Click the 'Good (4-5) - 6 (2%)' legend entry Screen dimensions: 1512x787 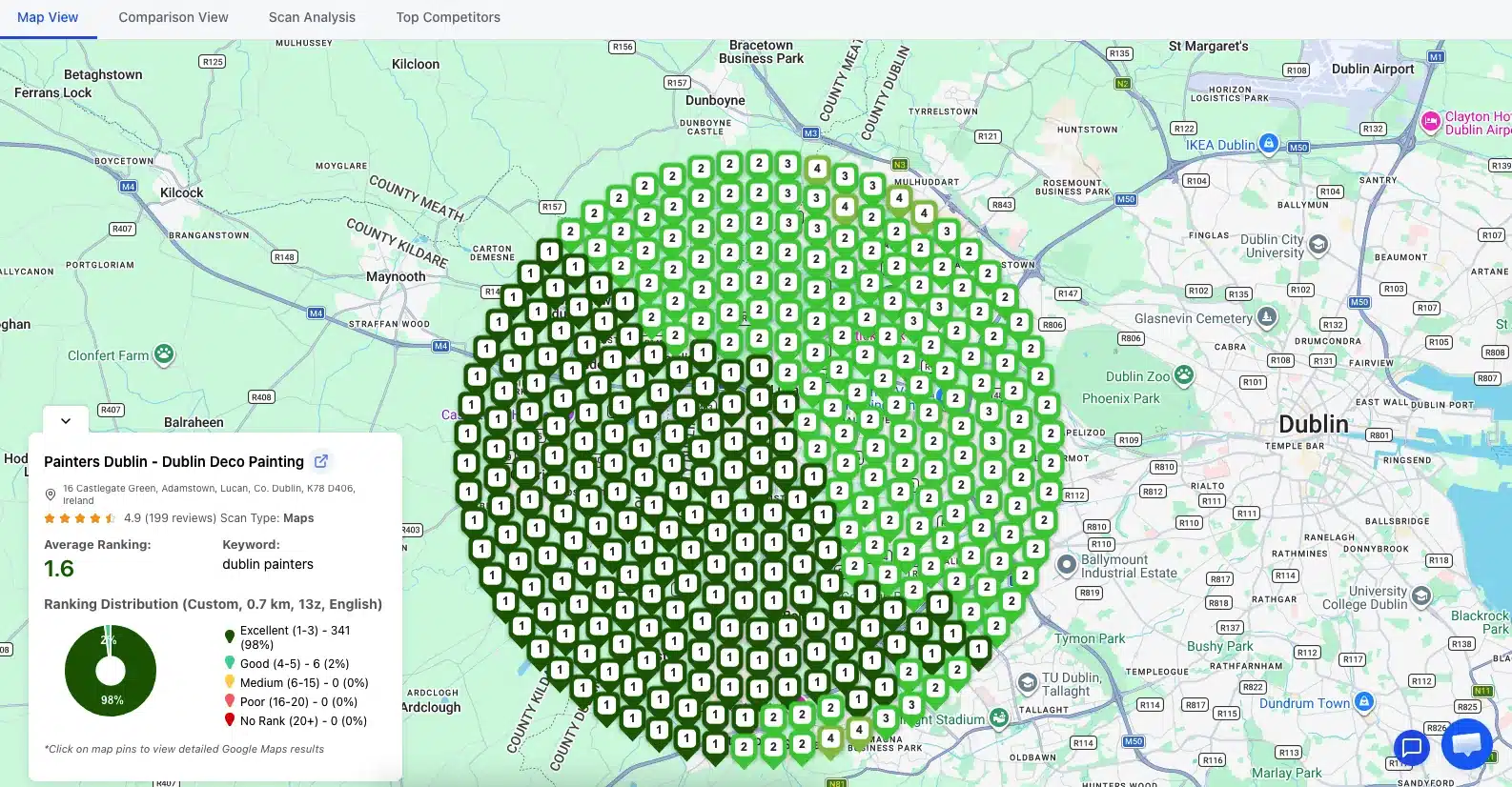coord(295,663)
